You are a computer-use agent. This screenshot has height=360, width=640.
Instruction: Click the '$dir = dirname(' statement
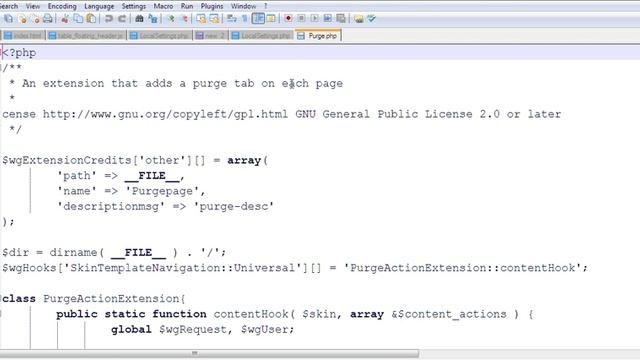coord(53,253)
